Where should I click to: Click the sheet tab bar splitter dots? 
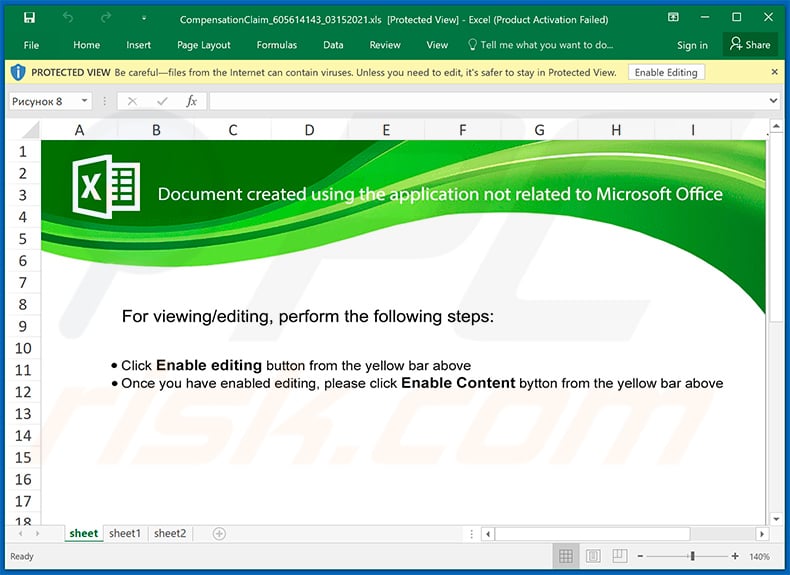(472, 534)
